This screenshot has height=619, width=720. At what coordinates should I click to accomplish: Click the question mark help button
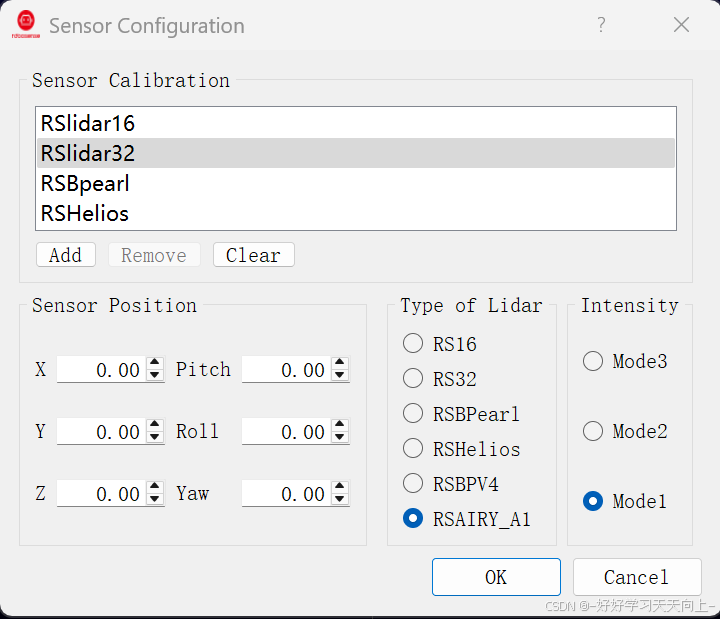[601, 25]
